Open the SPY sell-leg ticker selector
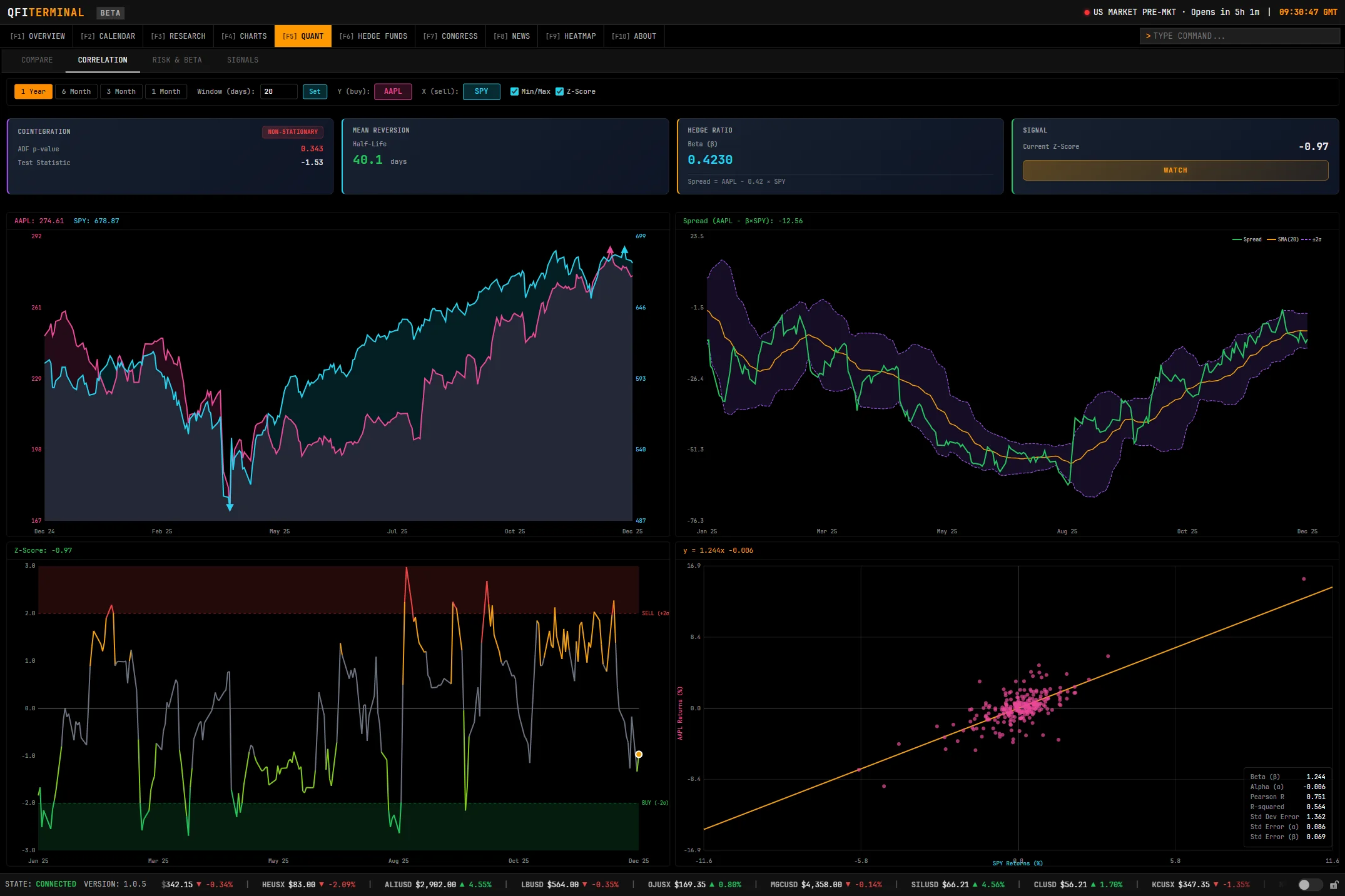 [481, 91]
